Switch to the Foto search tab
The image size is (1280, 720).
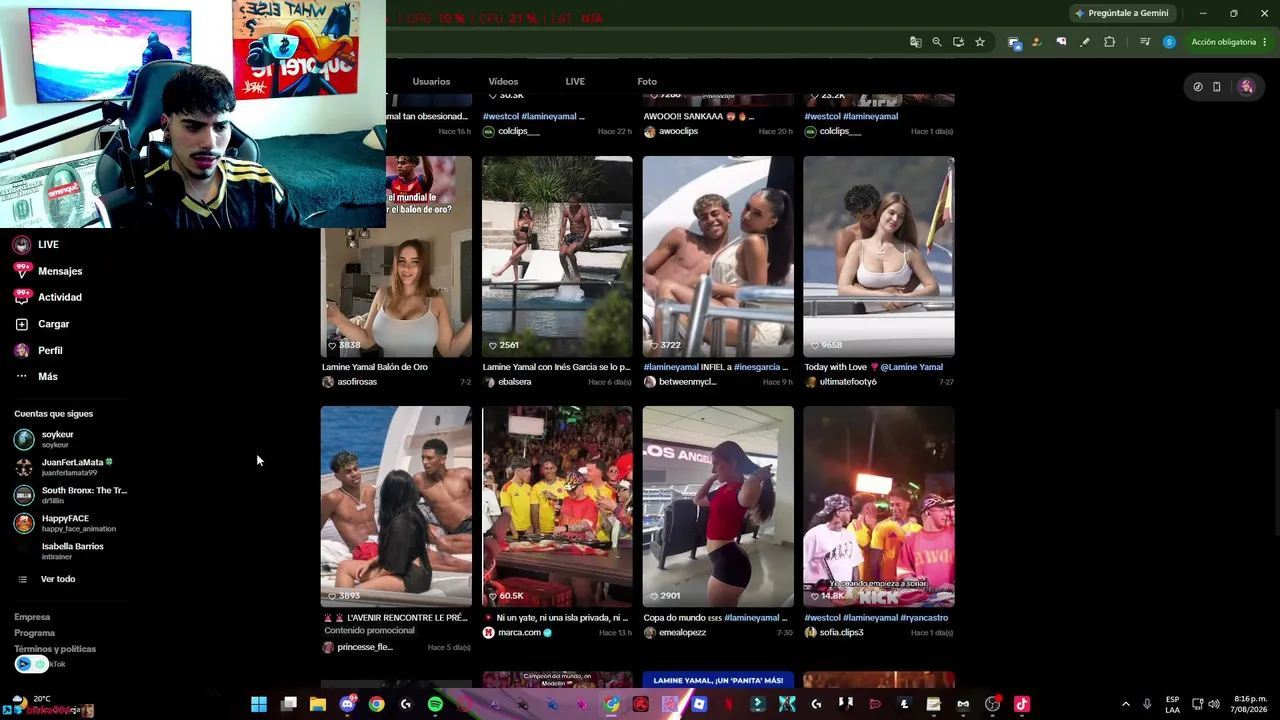pos(647,81)
